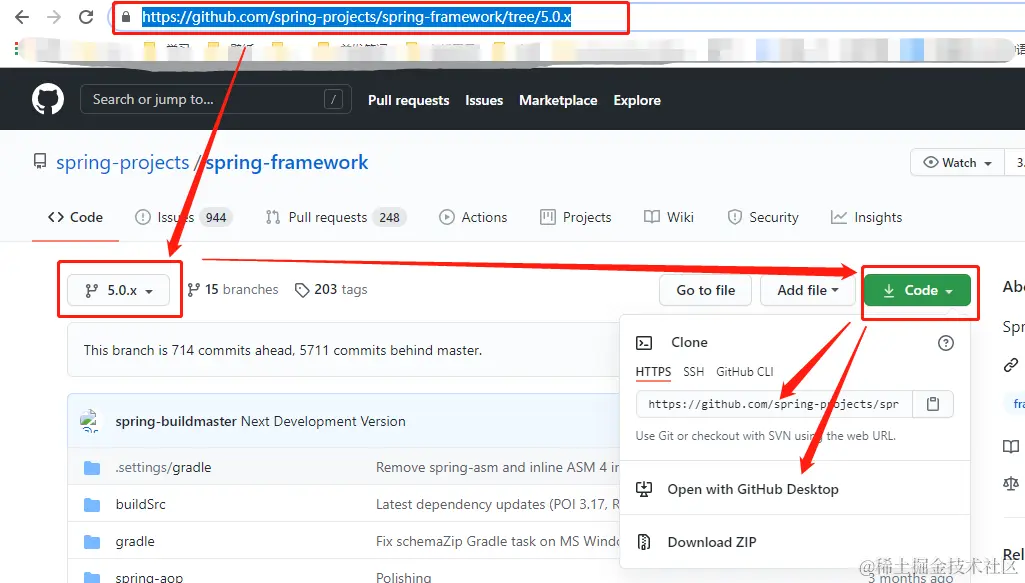The width and height of the screenshot is (1025, 583).
Task: Select the HTTPS clone tab
Action: tap(653, 371)
